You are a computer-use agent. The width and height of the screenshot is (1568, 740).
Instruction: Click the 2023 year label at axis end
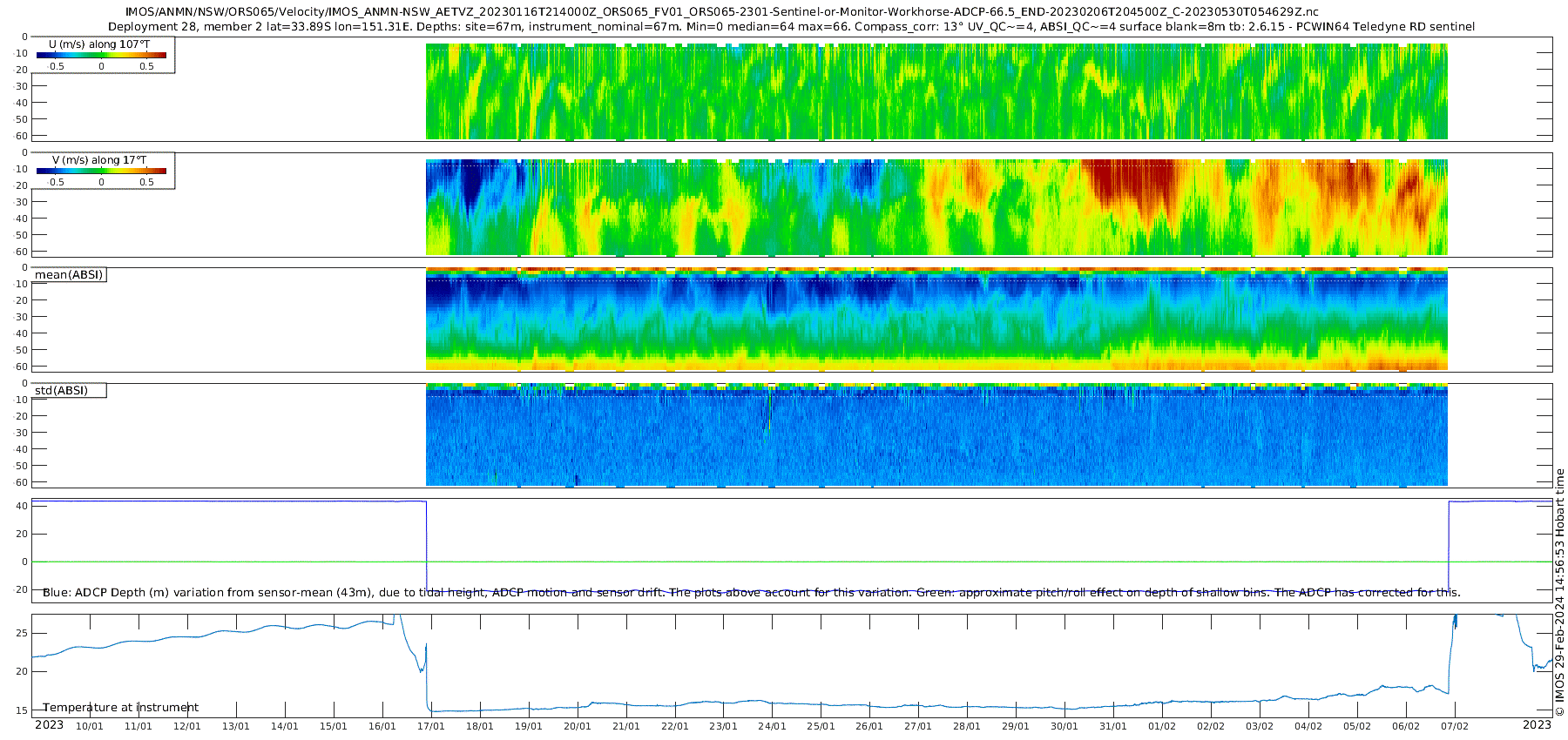[1537, 725]
